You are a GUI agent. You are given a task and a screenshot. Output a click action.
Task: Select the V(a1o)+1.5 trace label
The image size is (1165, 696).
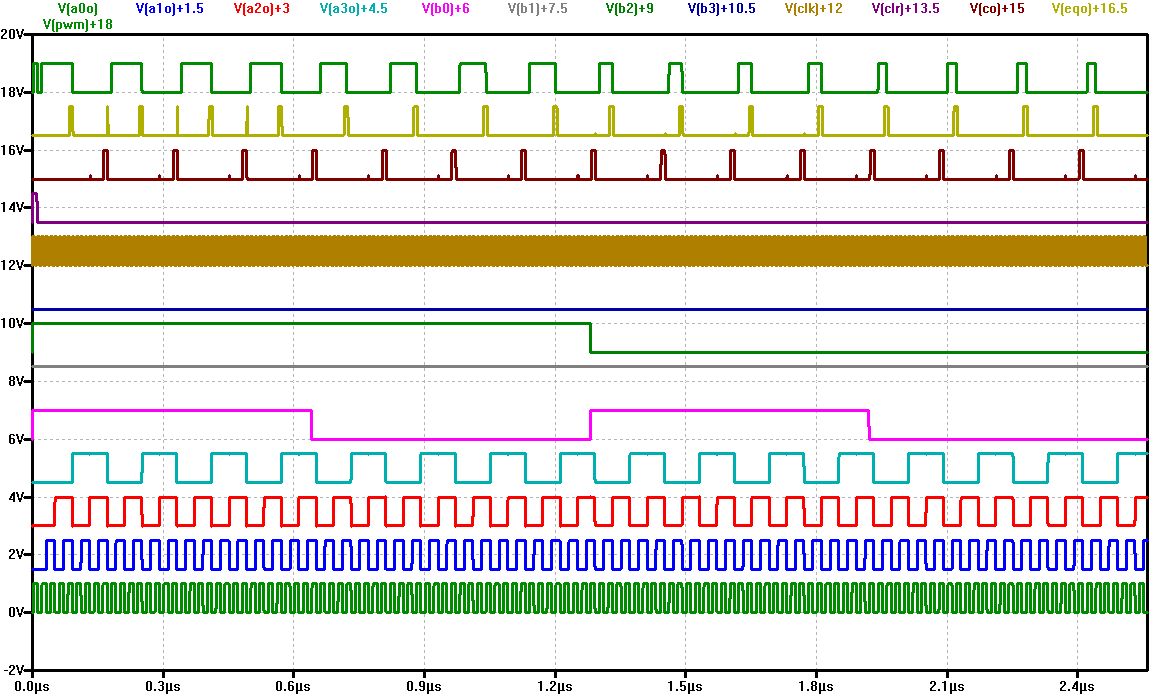168,9
